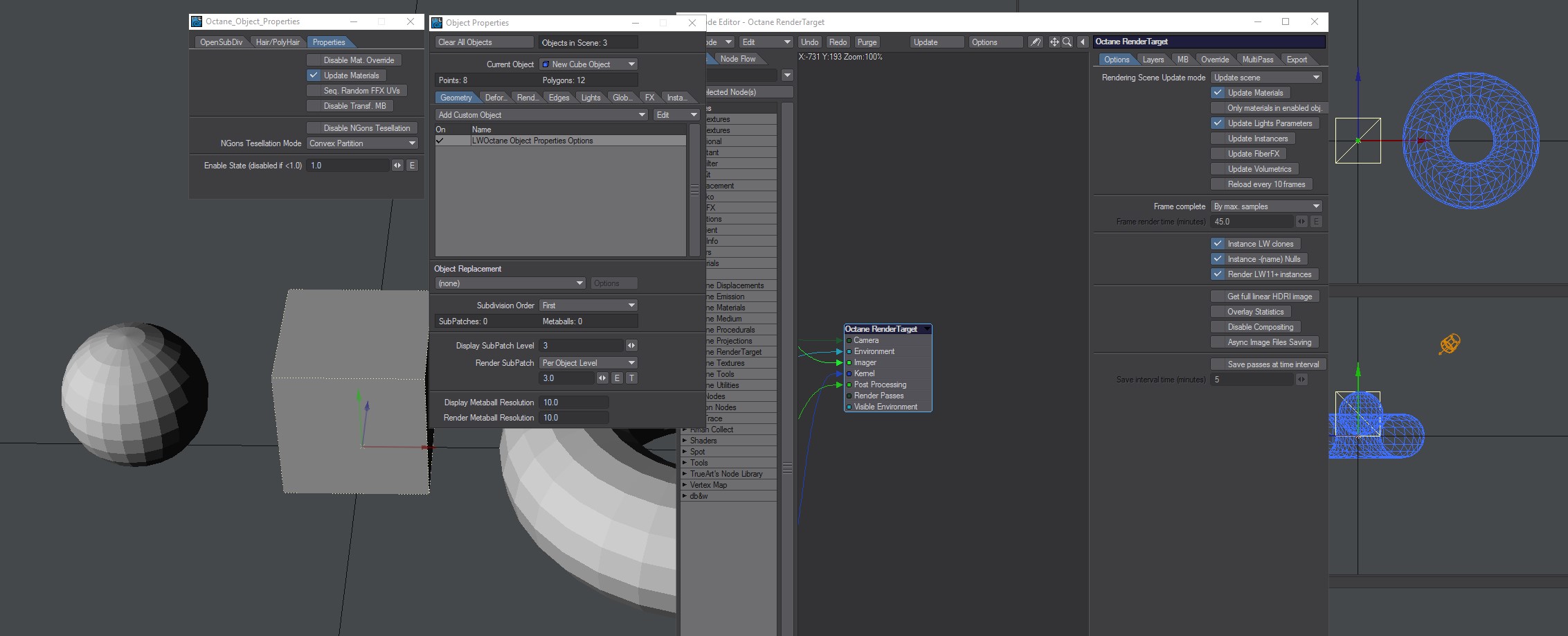Screen dimensions: 1568x636
Task: Click the Octane_Object_Properties window title icon
Action: tap(197, 21)
